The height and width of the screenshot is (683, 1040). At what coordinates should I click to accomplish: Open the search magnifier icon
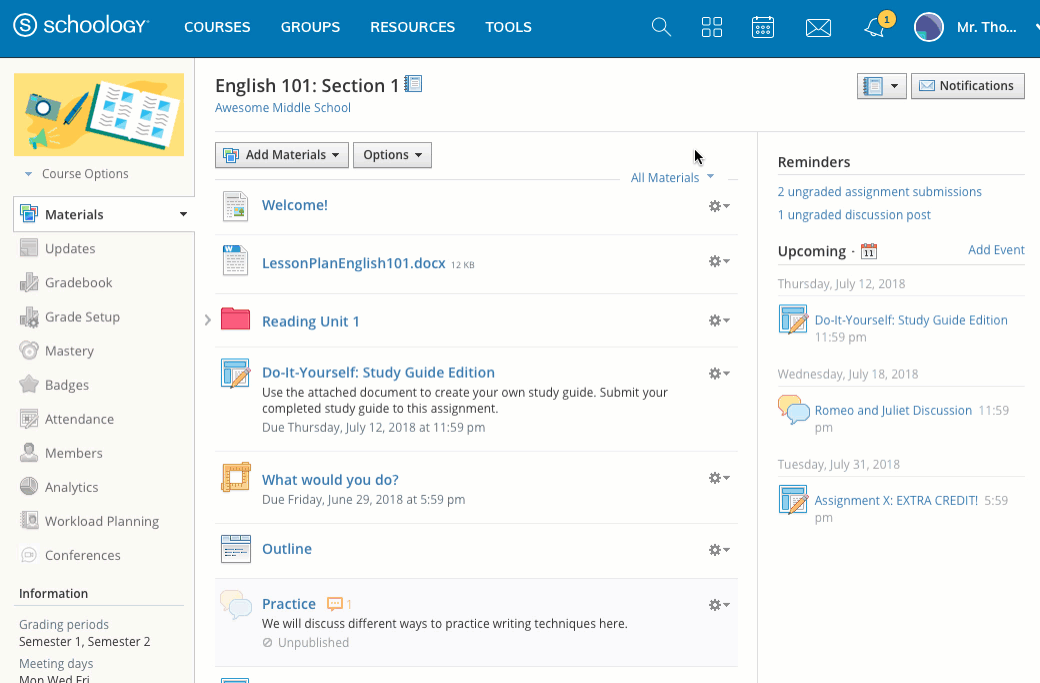click(x=661, y=27)
